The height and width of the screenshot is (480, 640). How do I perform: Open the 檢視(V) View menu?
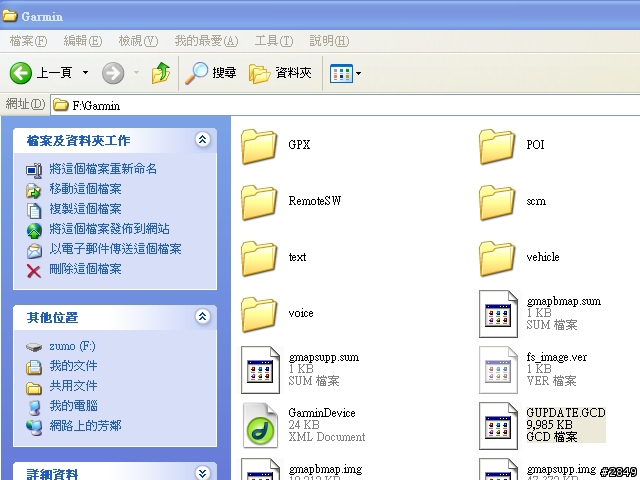click(x=138, y=41)
